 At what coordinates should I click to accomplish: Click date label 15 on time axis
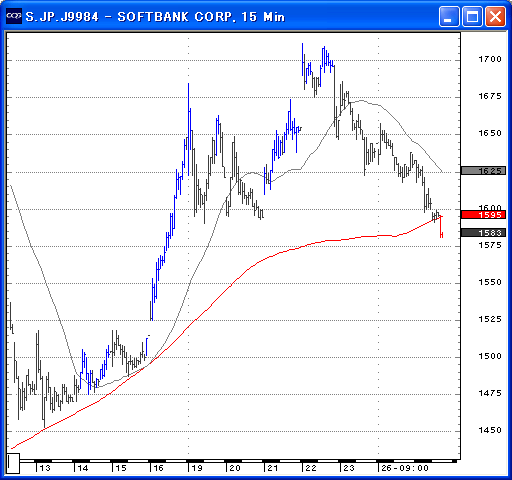121,468
